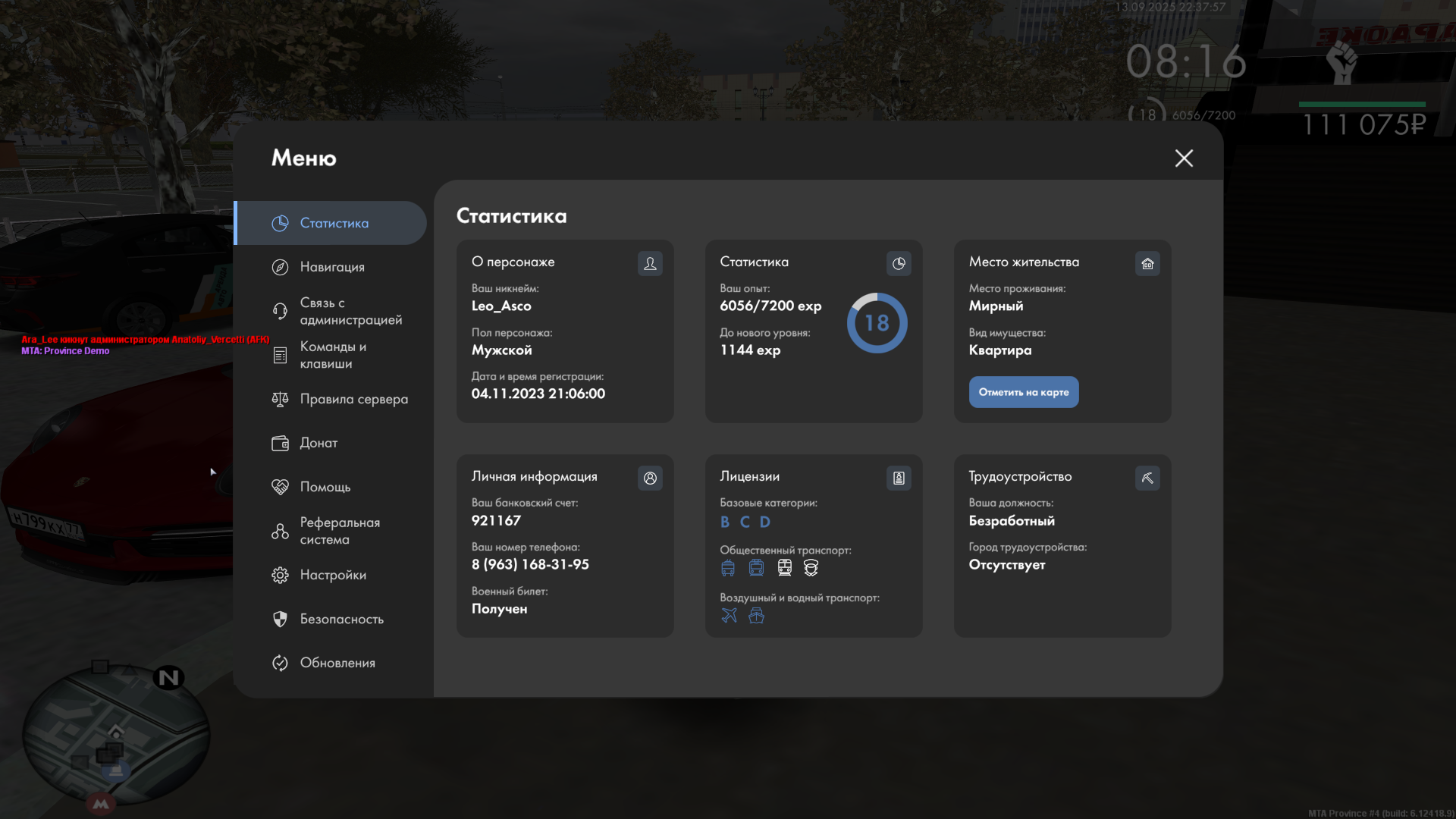Click the profile icon in Личная информация card
The width and height of the screenshot is (1456, 819).
[x=650, y=478]
